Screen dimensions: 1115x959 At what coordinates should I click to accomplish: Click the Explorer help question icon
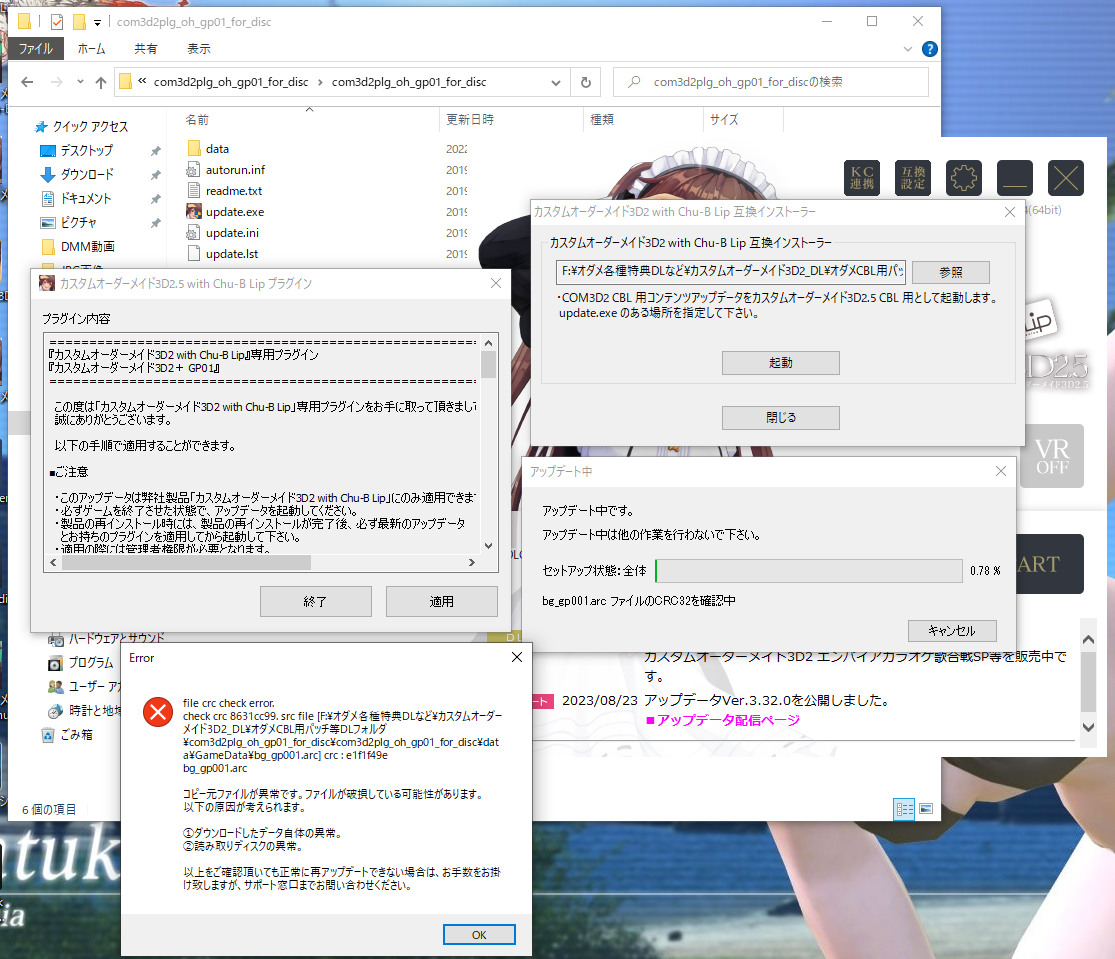click(929, 49)
